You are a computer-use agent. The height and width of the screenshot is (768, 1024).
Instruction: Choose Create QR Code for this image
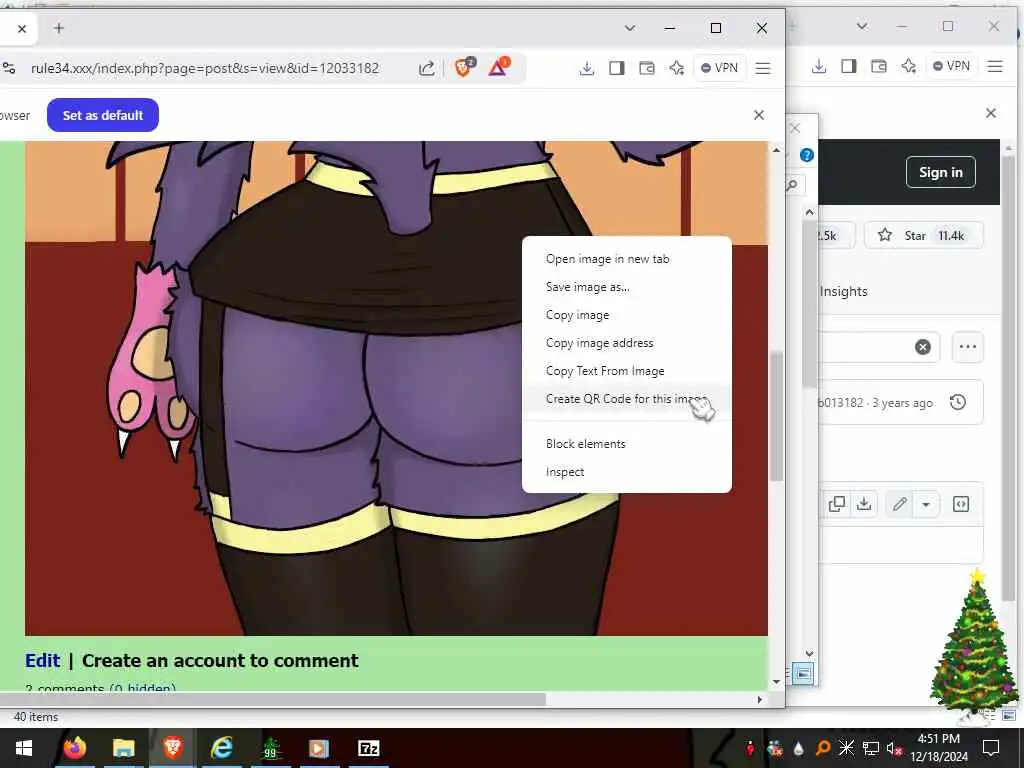[626, 399]
